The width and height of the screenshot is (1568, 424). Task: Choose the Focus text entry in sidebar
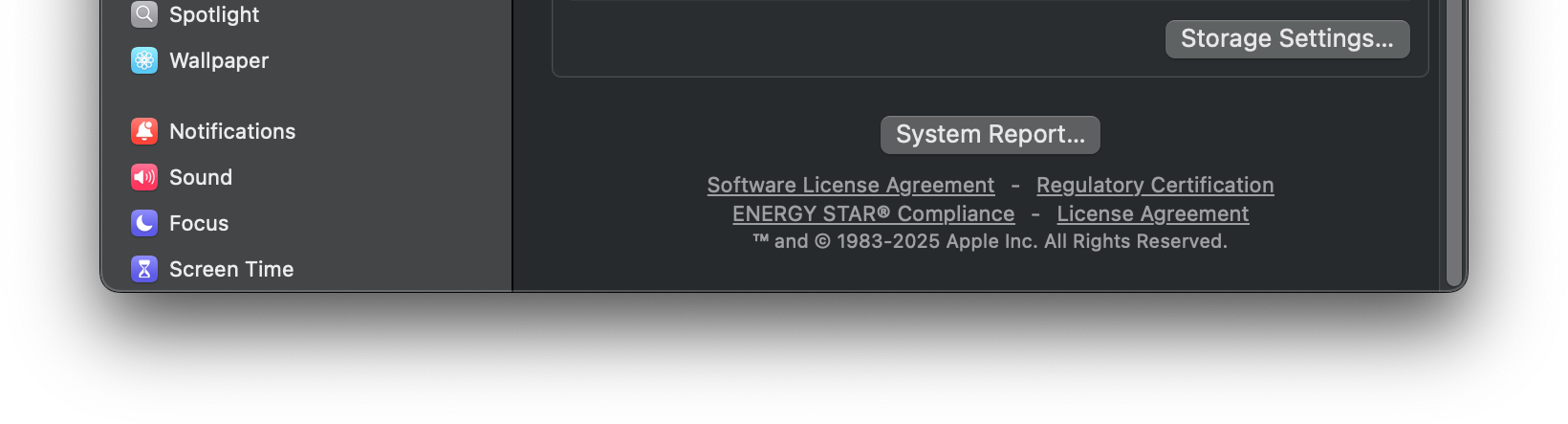point(199,223)
